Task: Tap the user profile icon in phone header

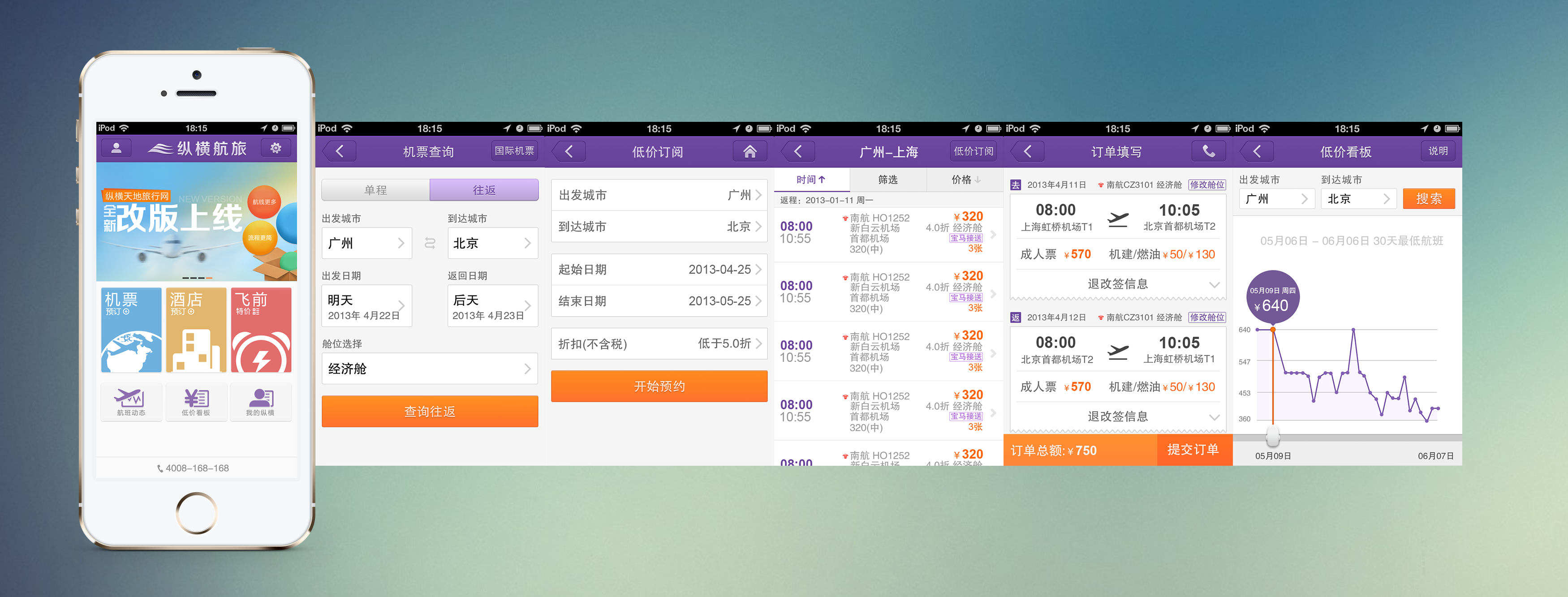Action: coord(116,148)
